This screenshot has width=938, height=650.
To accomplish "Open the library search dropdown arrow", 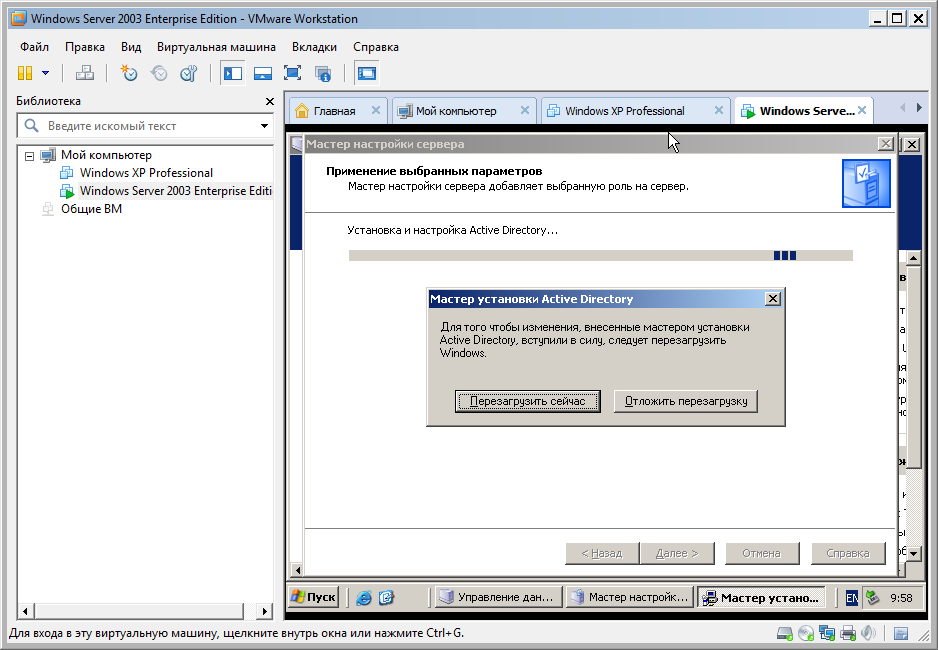I will [x=264, y=126].
